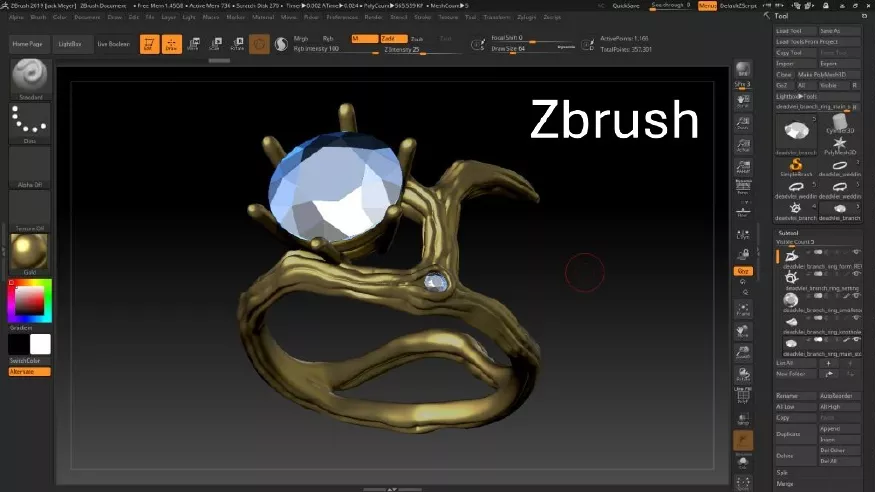875x492 pixels.
Task: Toggle the Floor grid button
Action: (x=743, y=211)
